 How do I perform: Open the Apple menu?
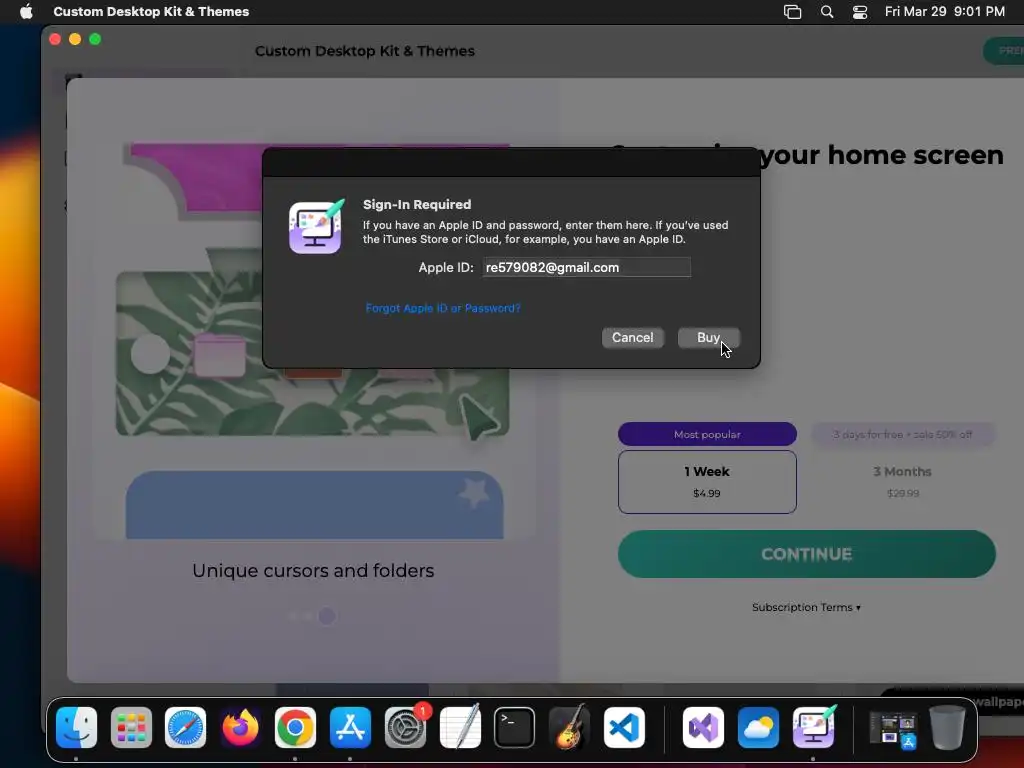click(x=26, y=11)
